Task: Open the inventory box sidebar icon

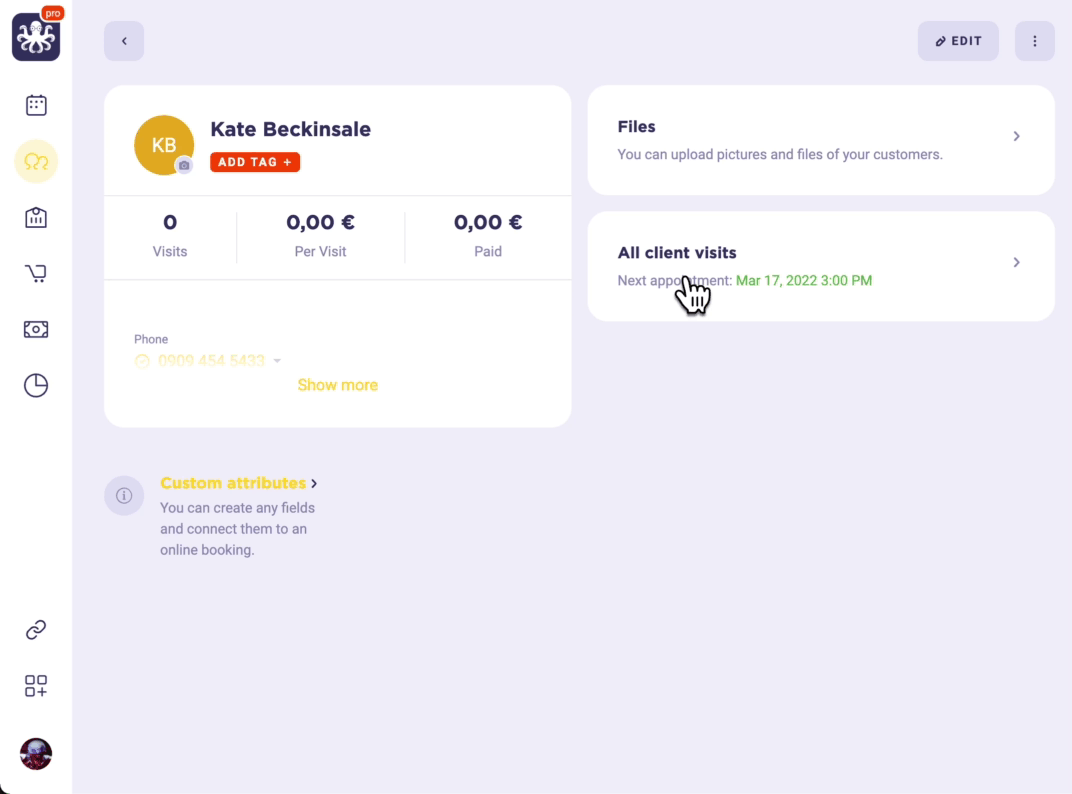Action: coord(36,217)
